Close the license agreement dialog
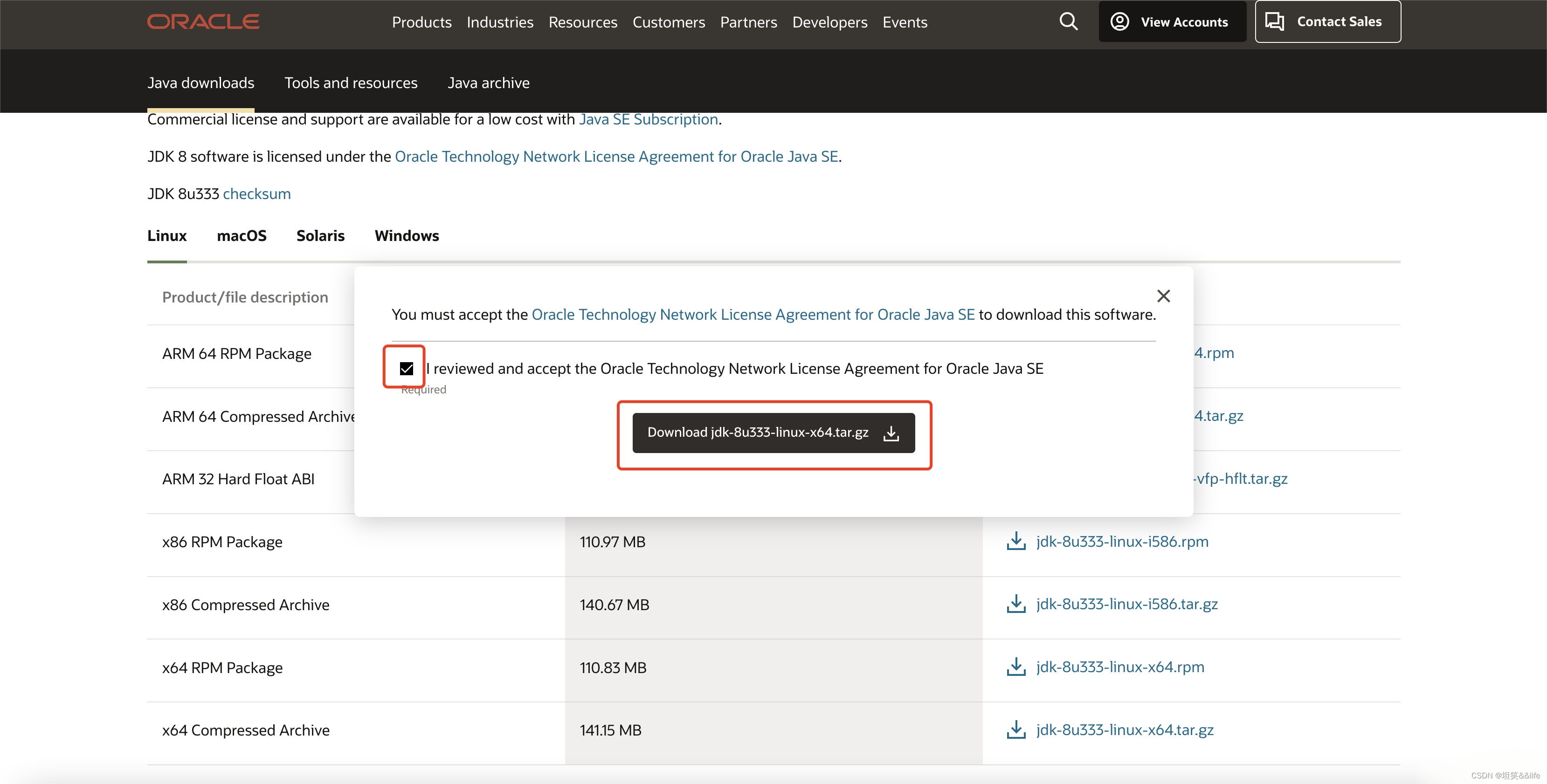The image size is (1547, 784). (1163, 296)
